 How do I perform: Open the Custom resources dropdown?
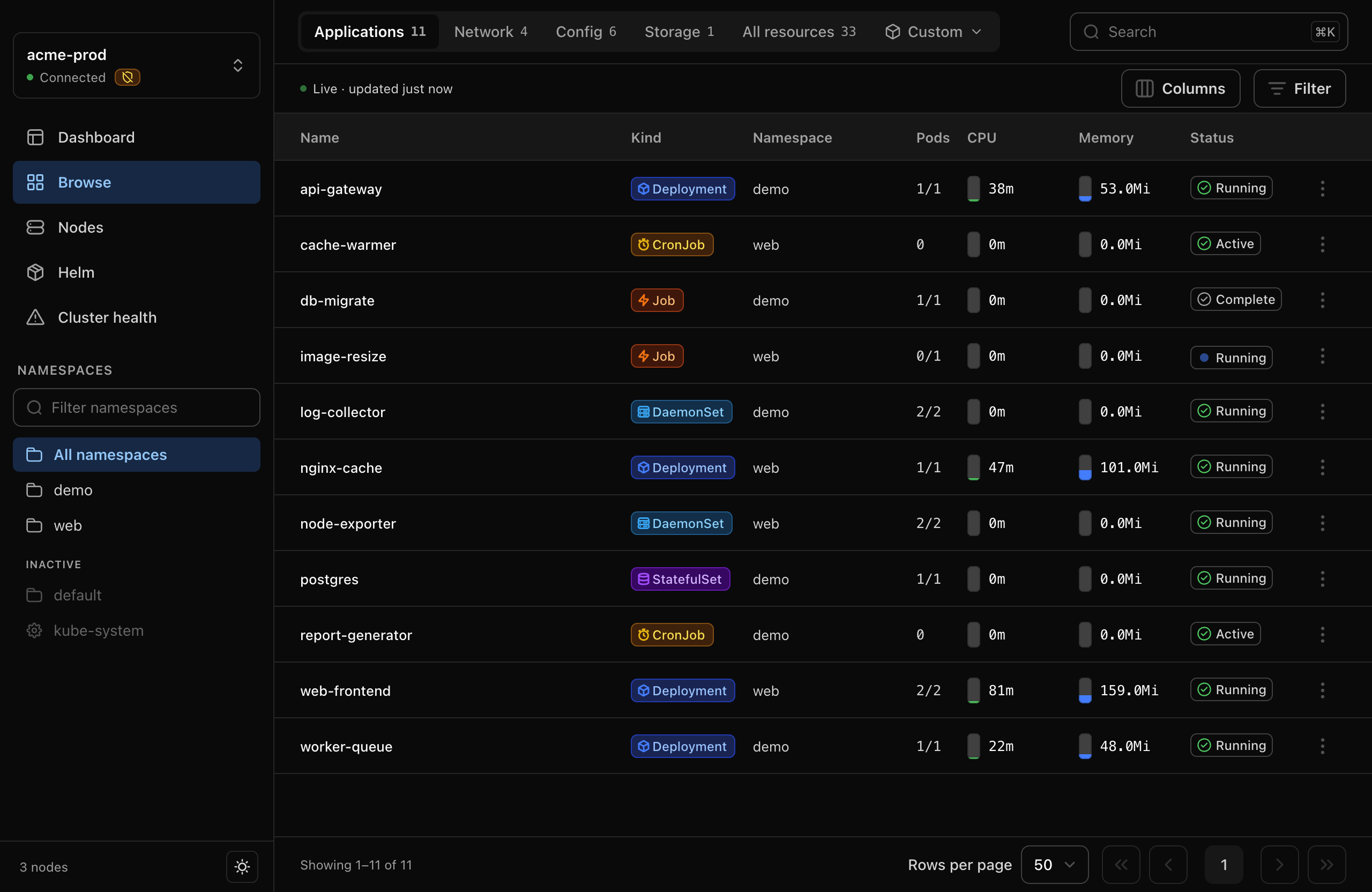(933, 32)
